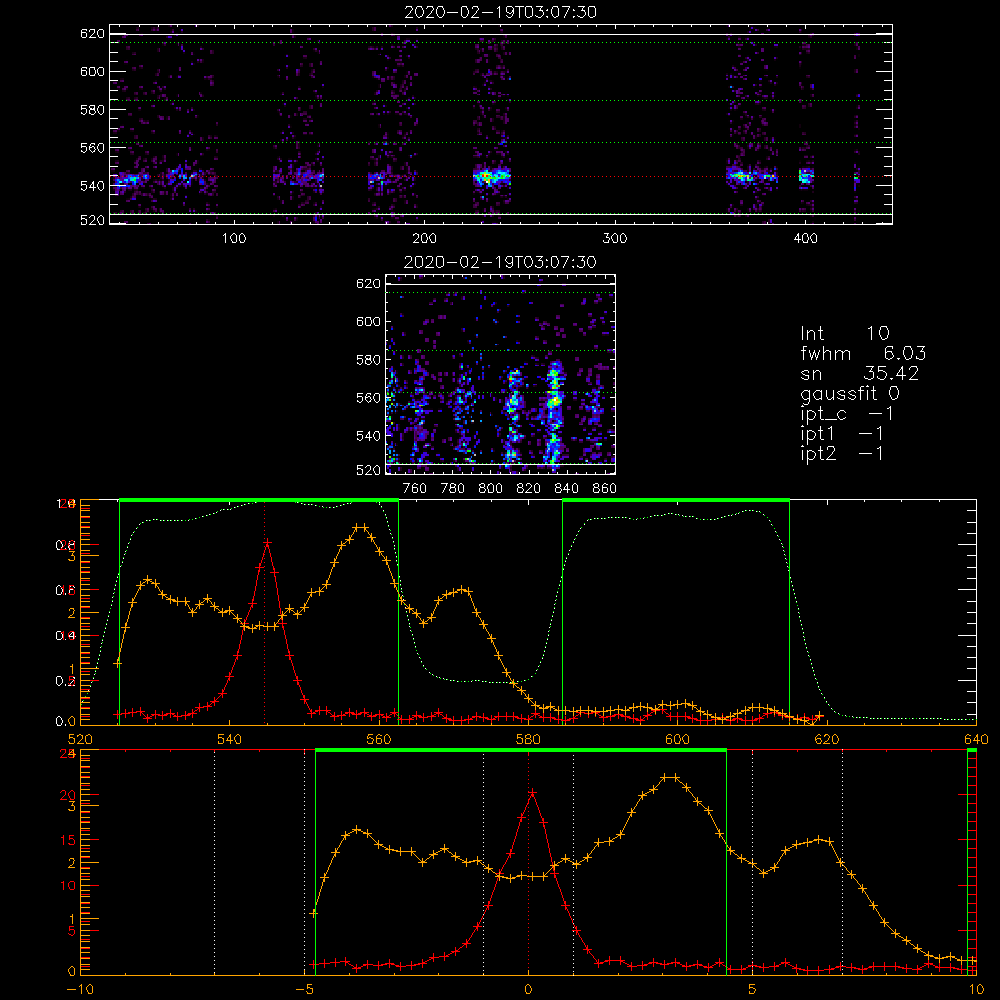Click x-axis label 300 under the top image
Viewport: 1000px width, 1000px height.
[x=615, y=239]
